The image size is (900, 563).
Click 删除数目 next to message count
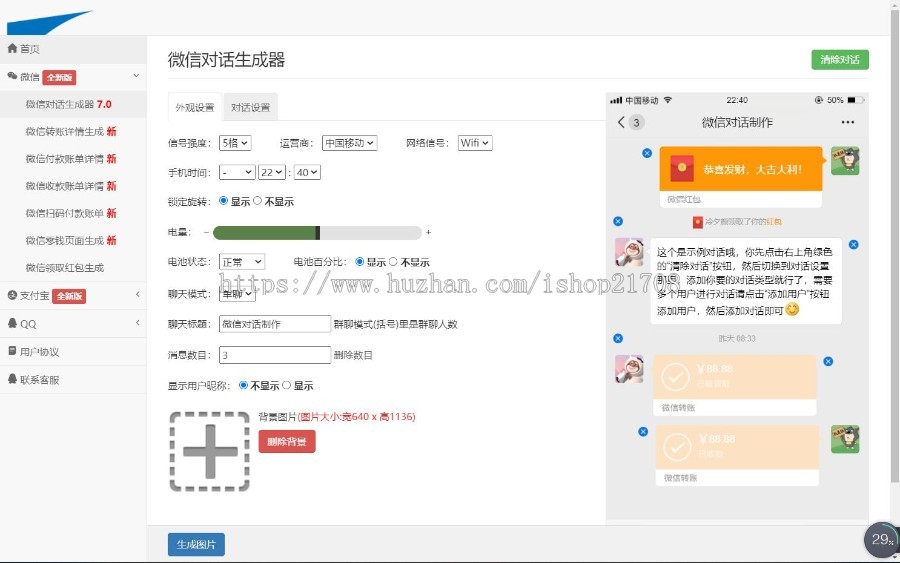[x=353, y=355]
